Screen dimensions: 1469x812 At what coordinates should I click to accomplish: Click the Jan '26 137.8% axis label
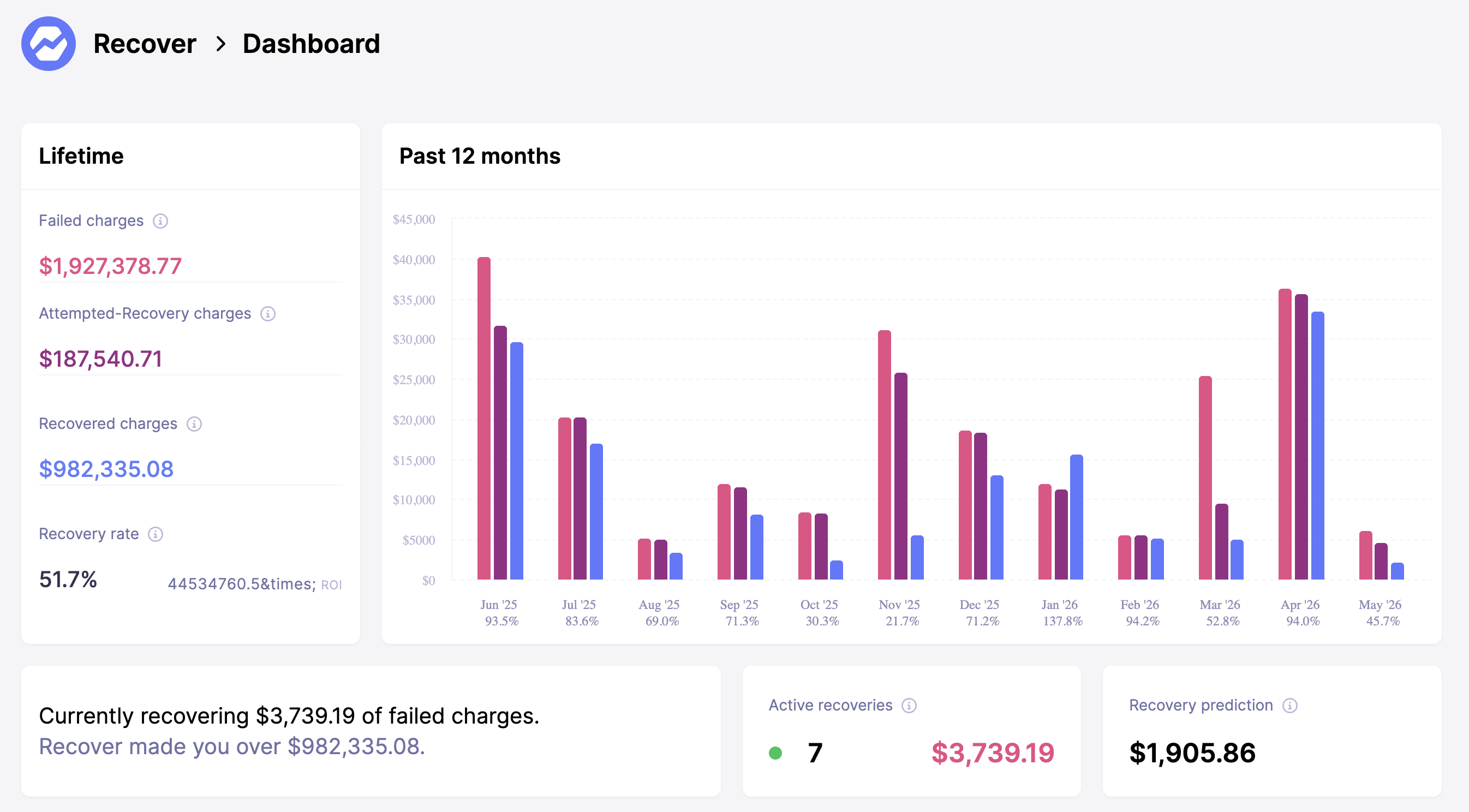coord(1061,612)
